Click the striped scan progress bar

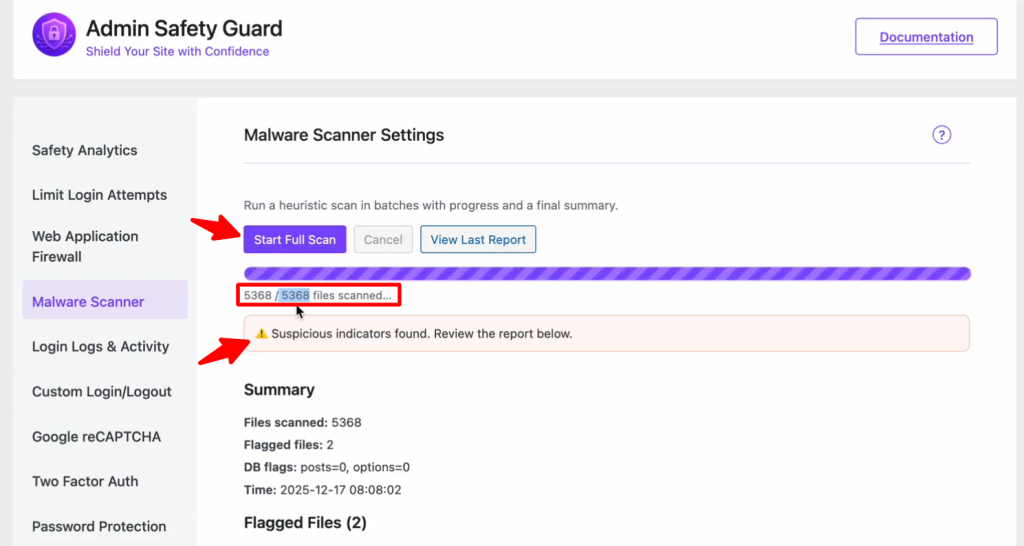(606, 274)
